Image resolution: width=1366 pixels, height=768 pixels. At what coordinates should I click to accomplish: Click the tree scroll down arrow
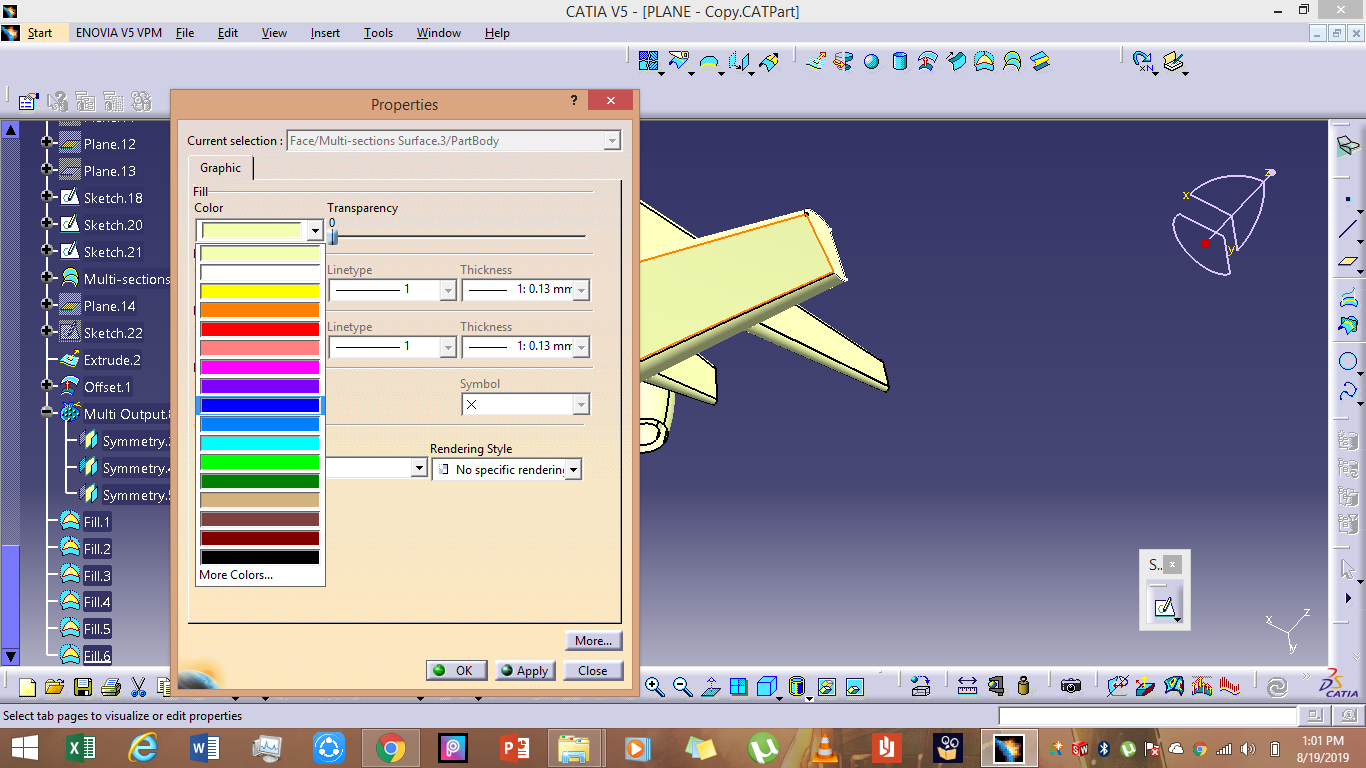[x=10, y=657]
